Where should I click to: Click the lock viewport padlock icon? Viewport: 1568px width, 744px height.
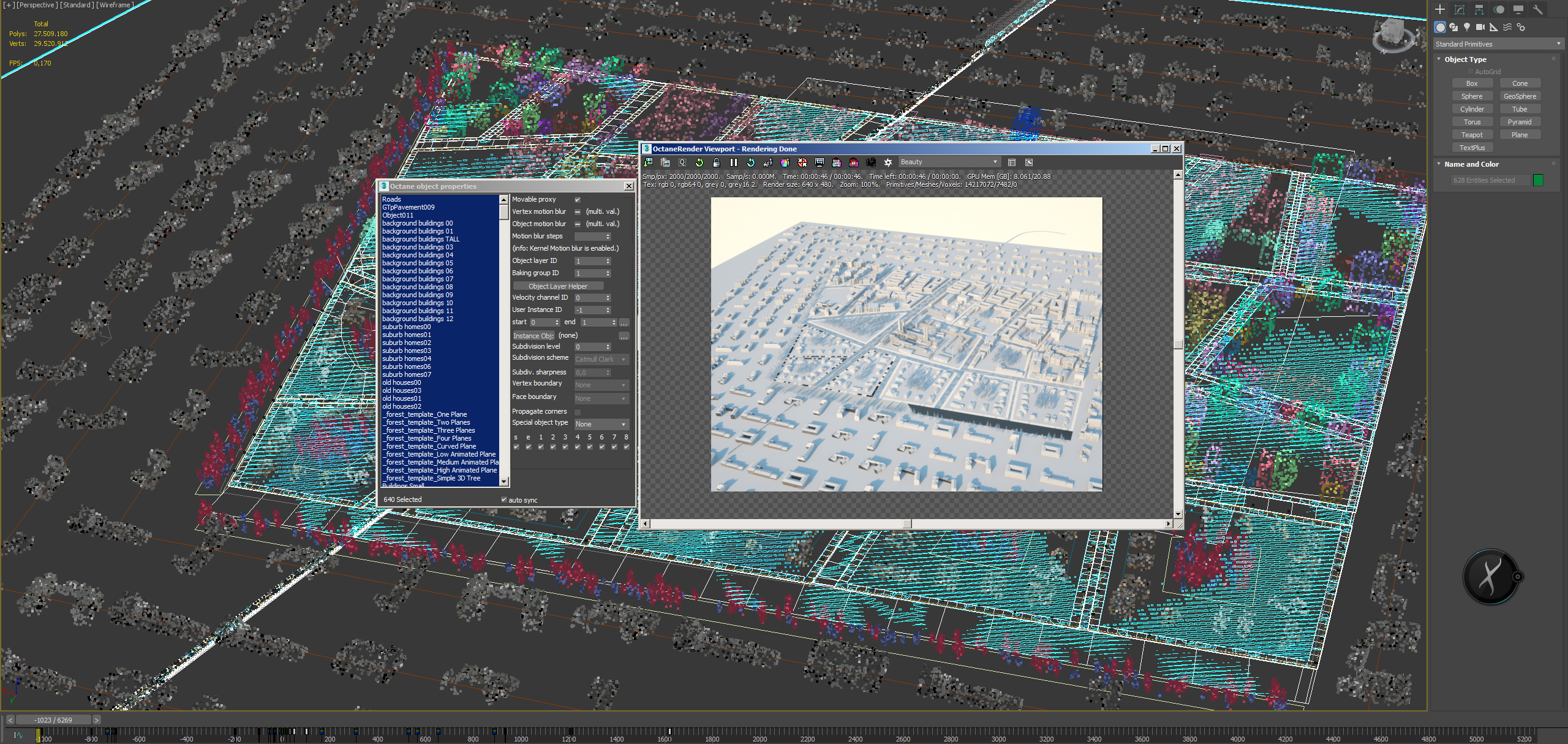(716, 162)
